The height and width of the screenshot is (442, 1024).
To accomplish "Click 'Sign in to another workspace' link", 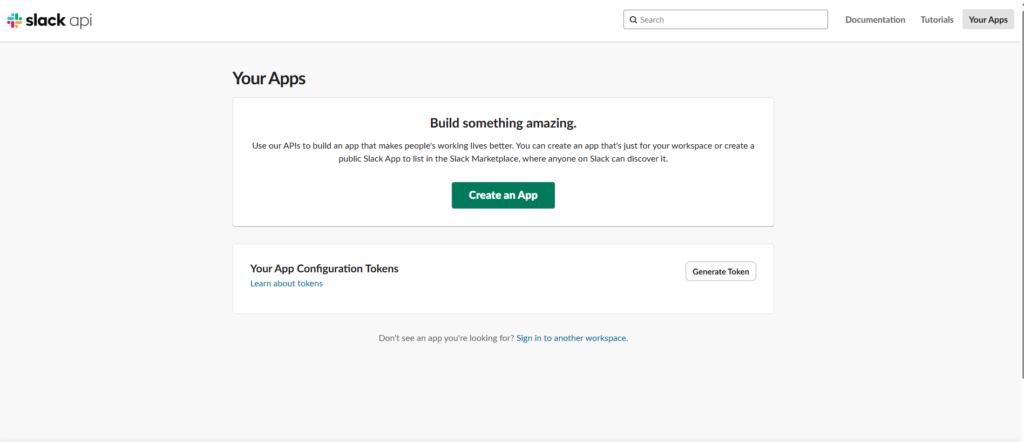I will pyautogui.click(x=572, y=338).
